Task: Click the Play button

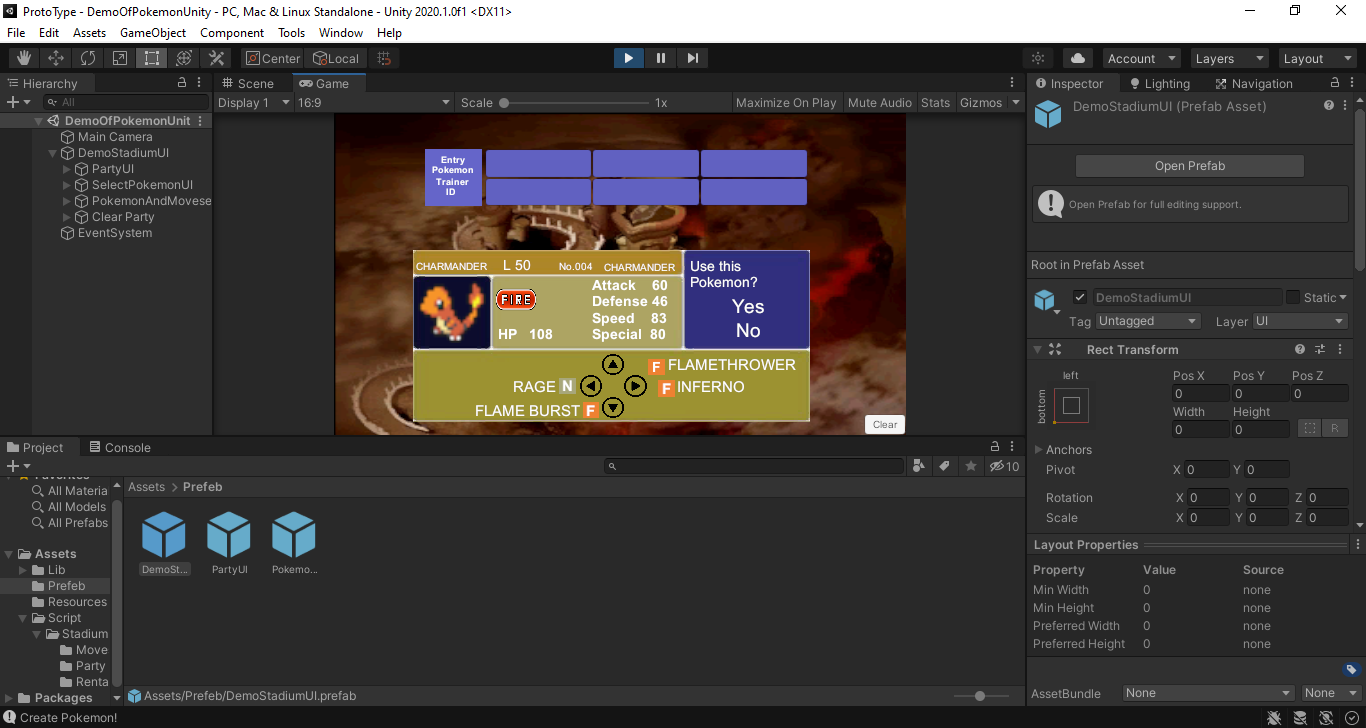Action: pyautogui.click(x=629, y=58)
